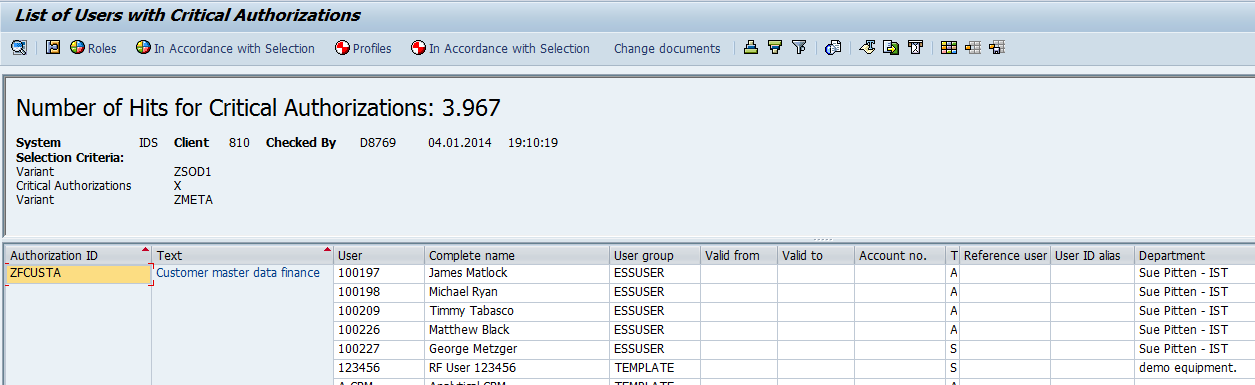Screen dimensions: 1255x385
Task: Click the Change layout grid icon
Action: click(949, 48)
